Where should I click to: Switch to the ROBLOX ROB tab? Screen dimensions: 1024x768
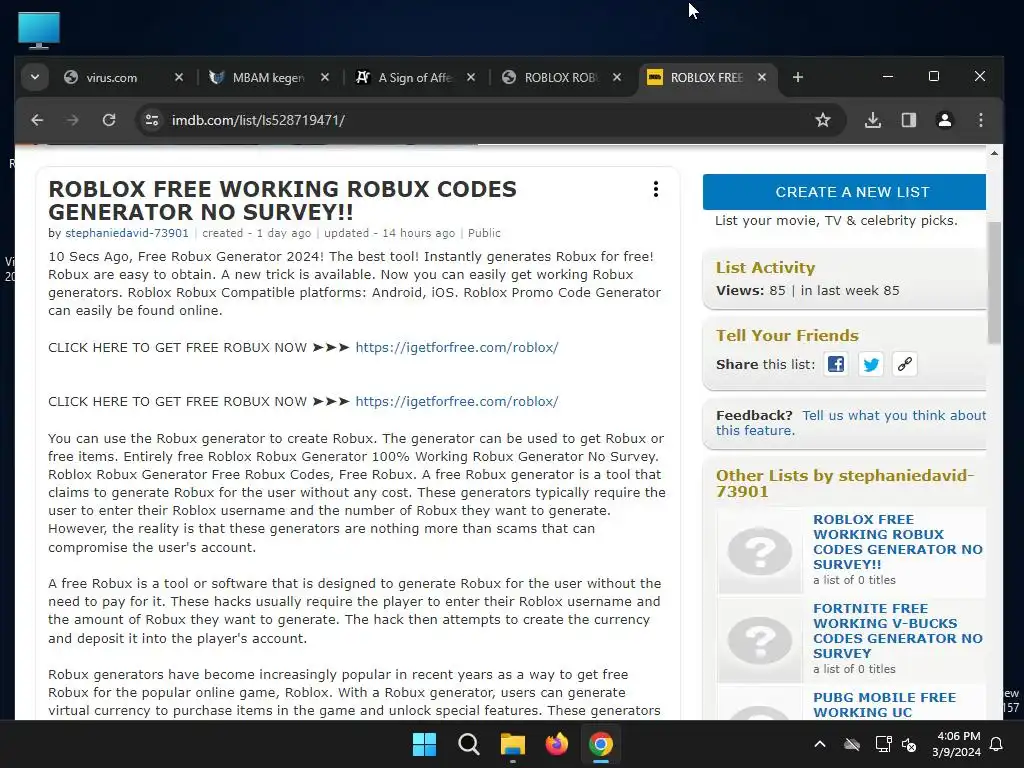[561, 78]
